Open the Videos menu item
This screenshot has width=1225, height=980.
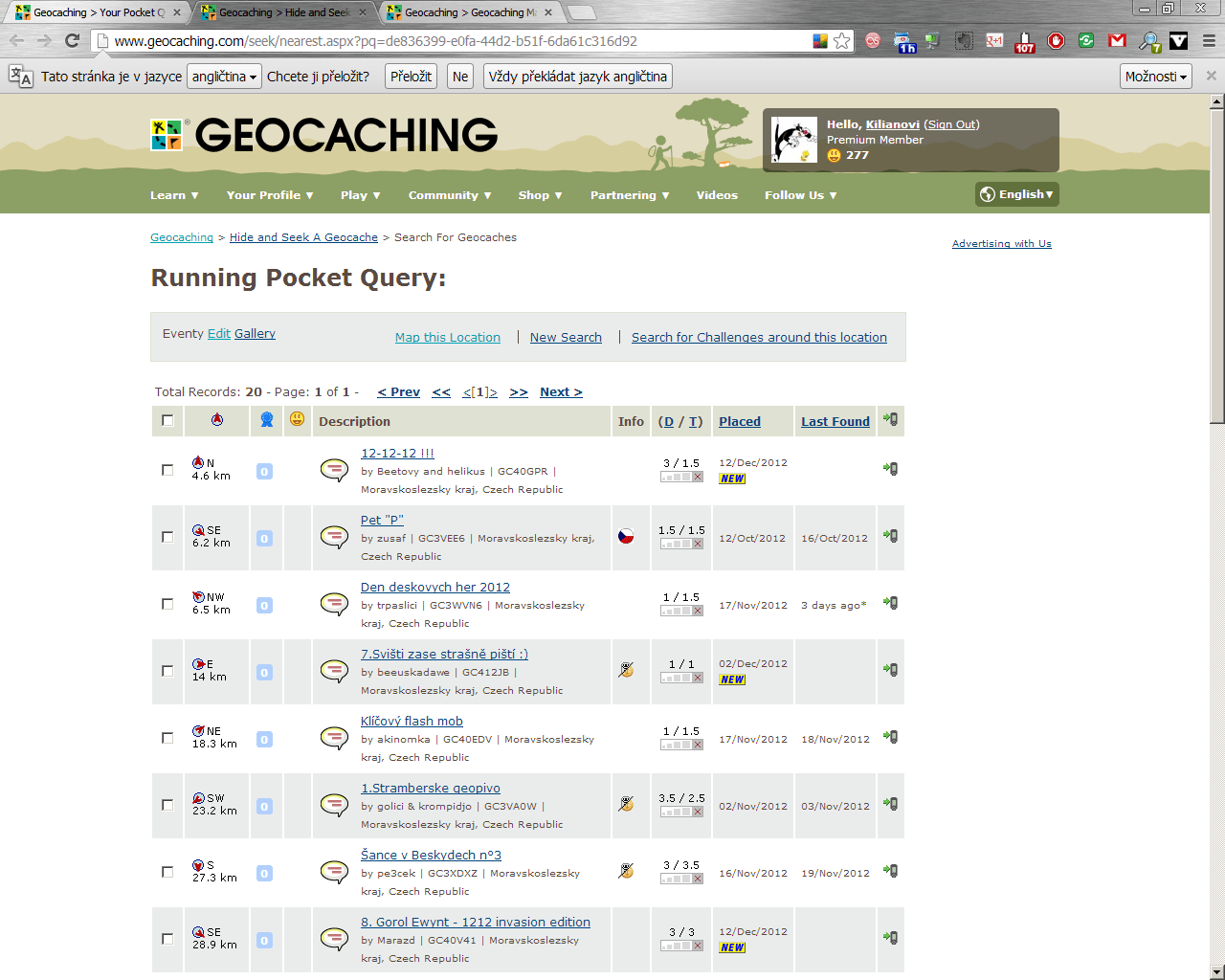coord(717,195)
